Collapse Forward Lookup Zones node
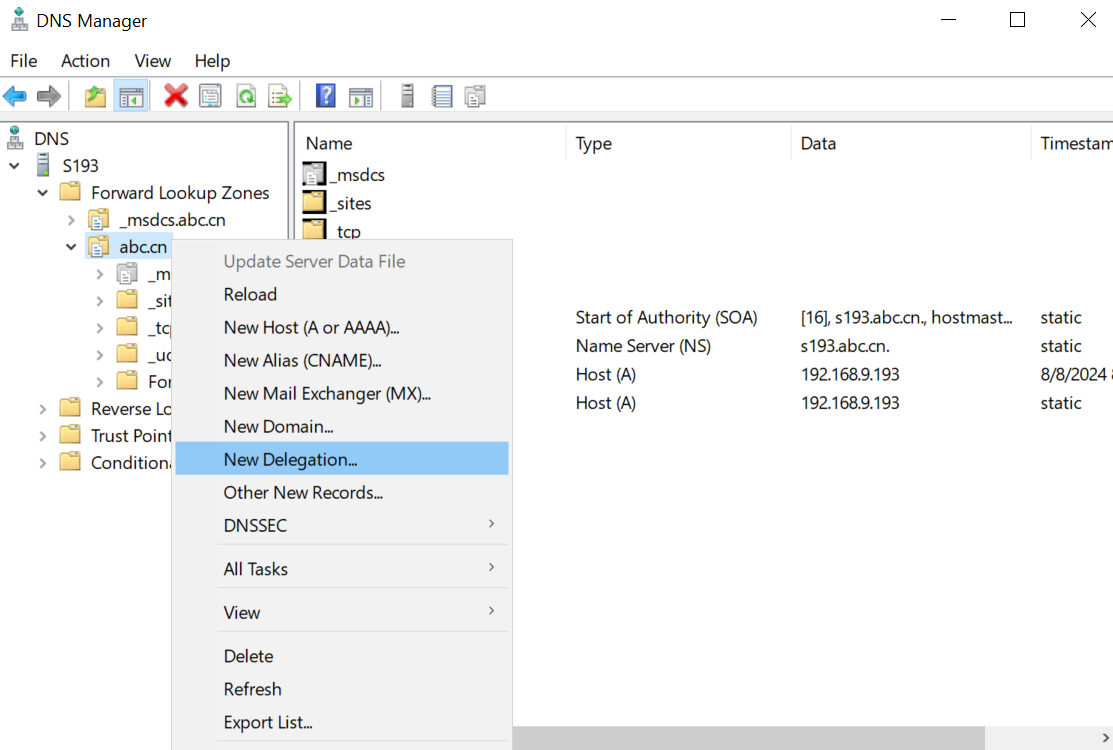Screen dimensions: 1113x750 click(43, 192)
